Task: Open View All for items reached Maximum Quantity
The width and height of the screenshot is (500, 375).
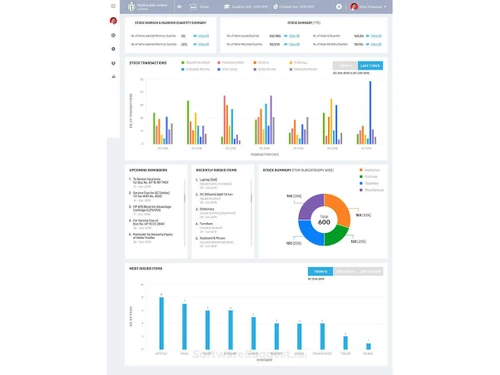Action: (204, 44)
